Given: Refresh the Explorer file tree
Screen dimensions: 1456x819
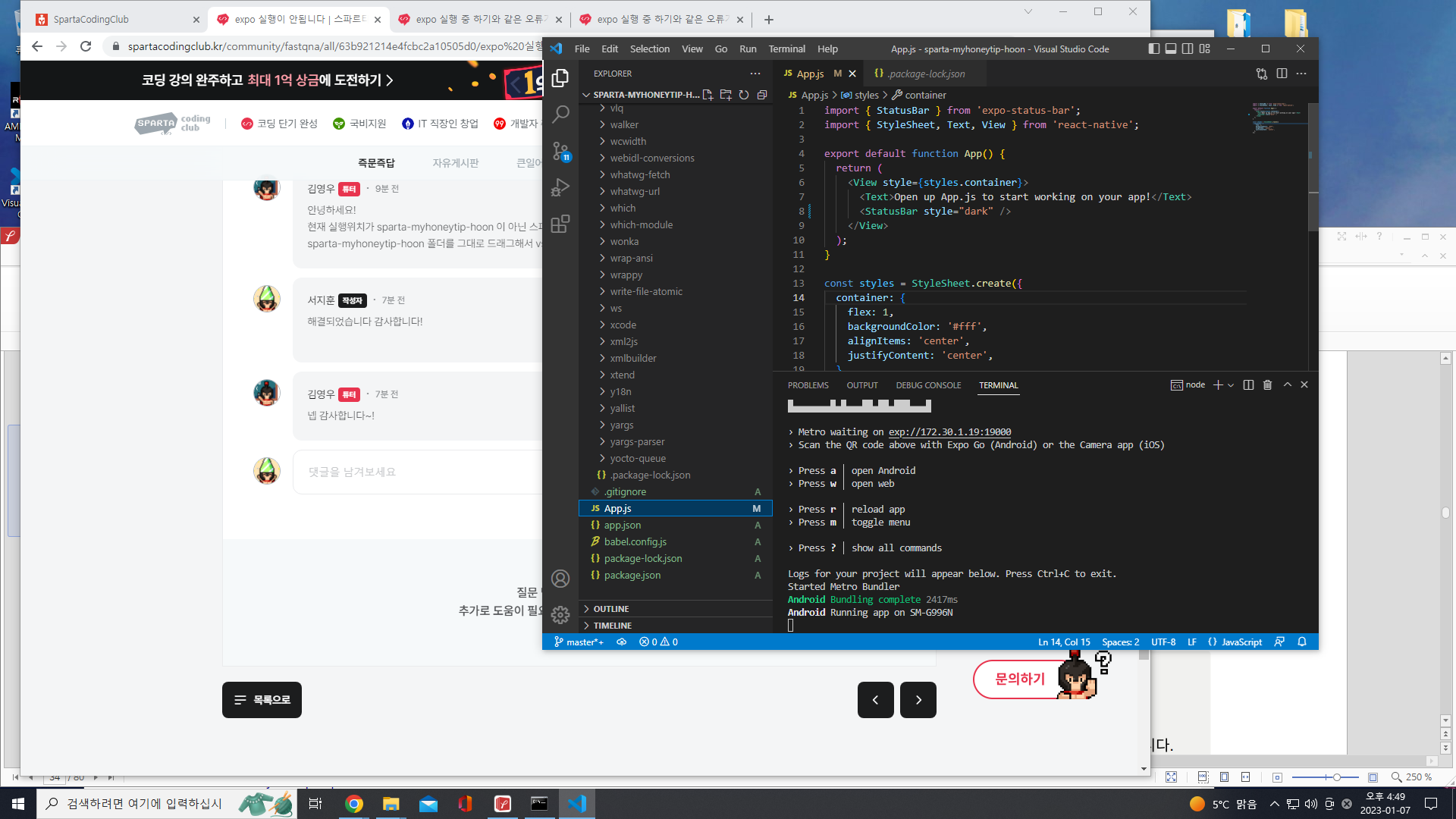Looking at the screenshot, I should pos(744,95).
